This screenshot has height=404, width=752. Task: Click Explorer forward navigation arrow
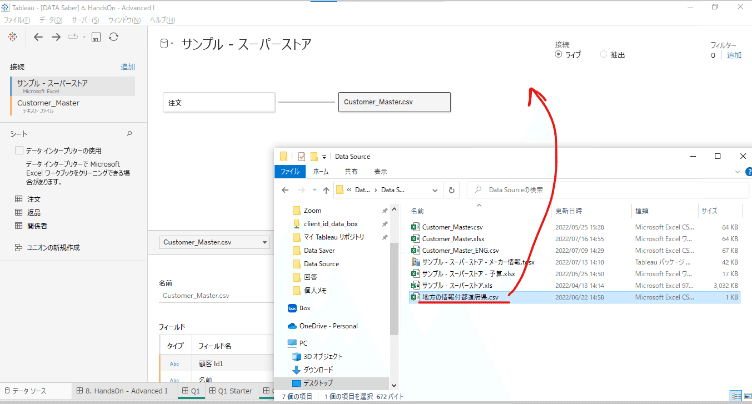[301, 190]
